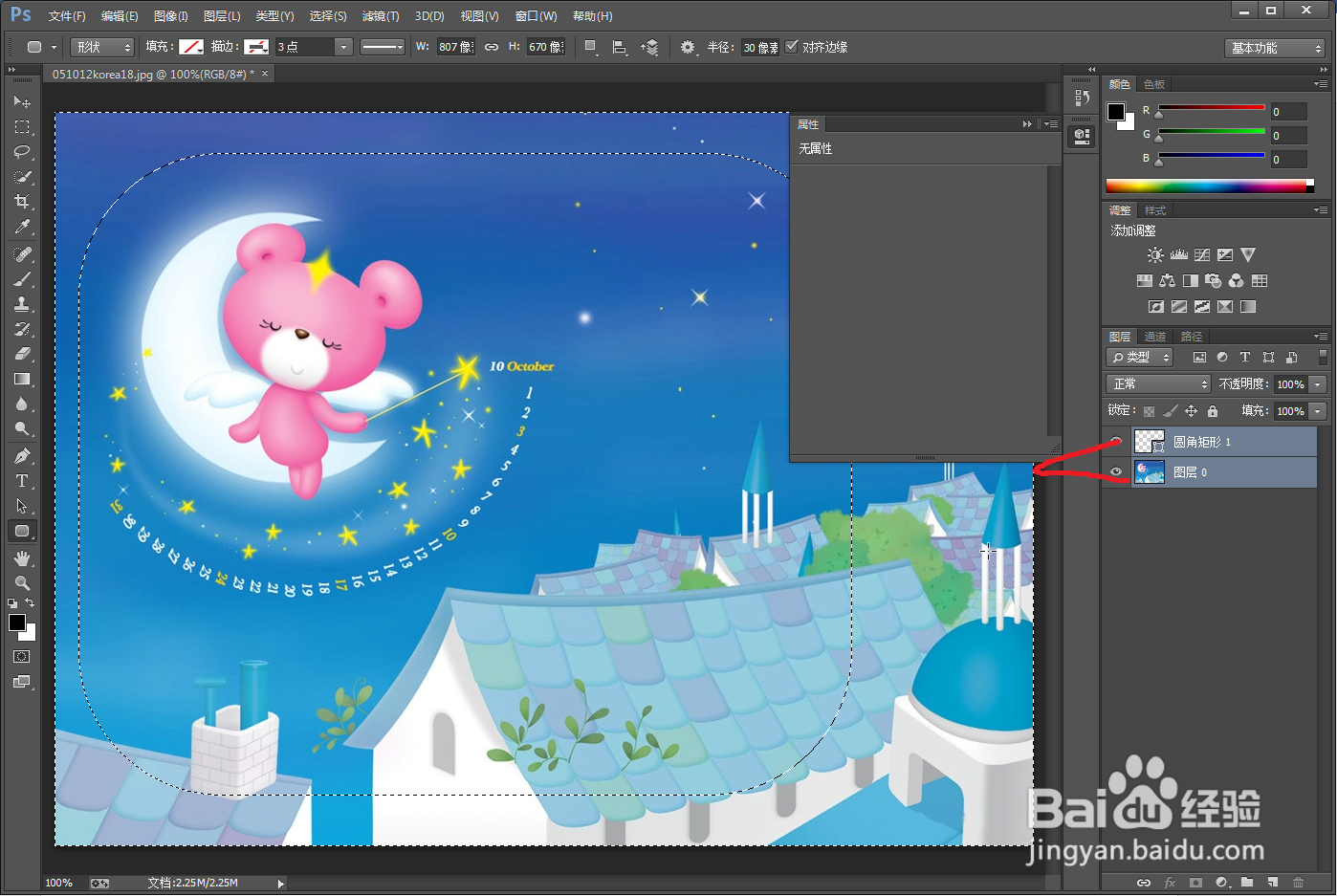The image size is (1337, 896).
Task: Toggle lock transparent pixels
Action: [x=1149, y=411]
